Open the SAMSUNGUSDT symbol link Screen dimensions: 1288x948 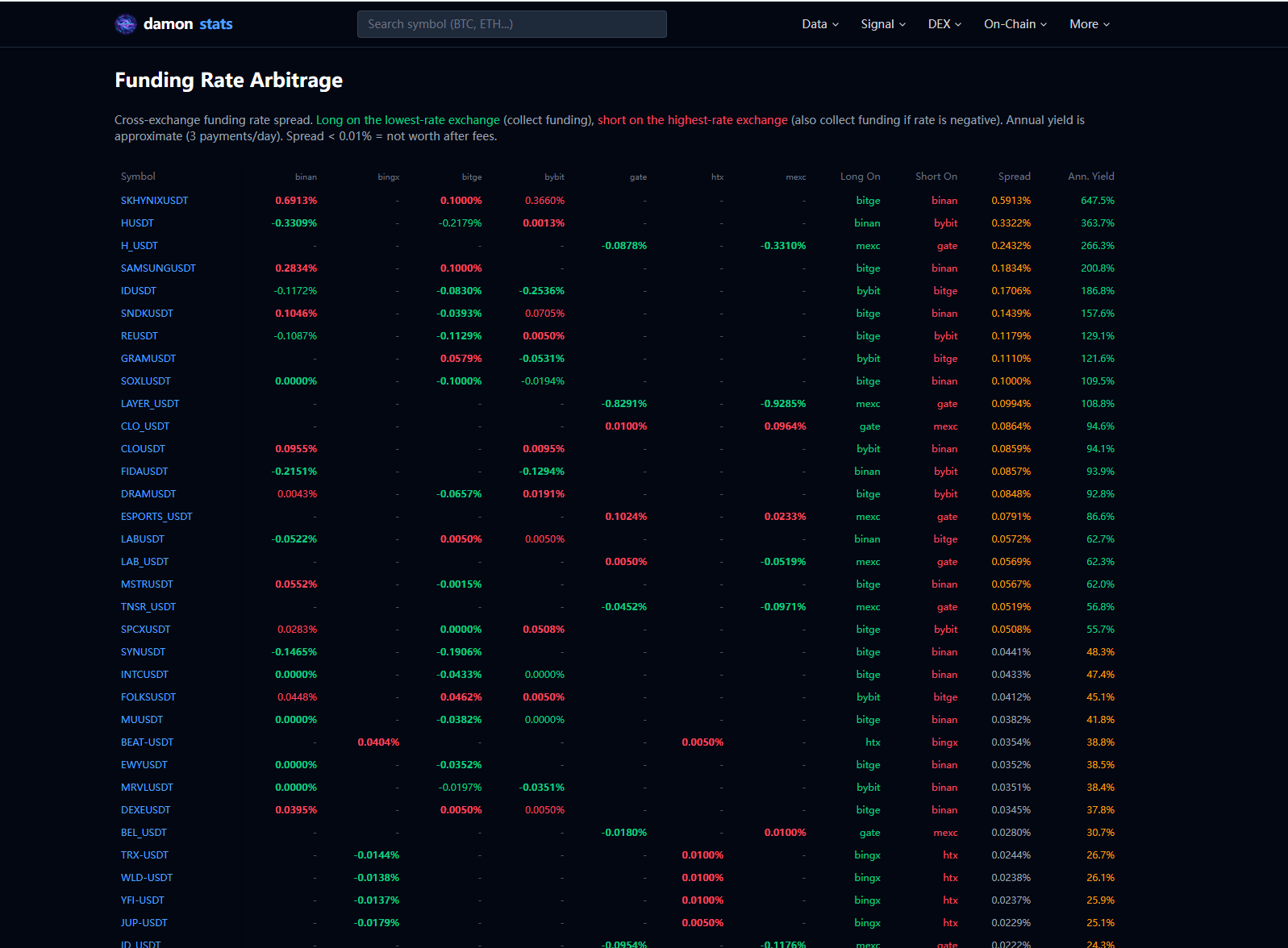158,268
